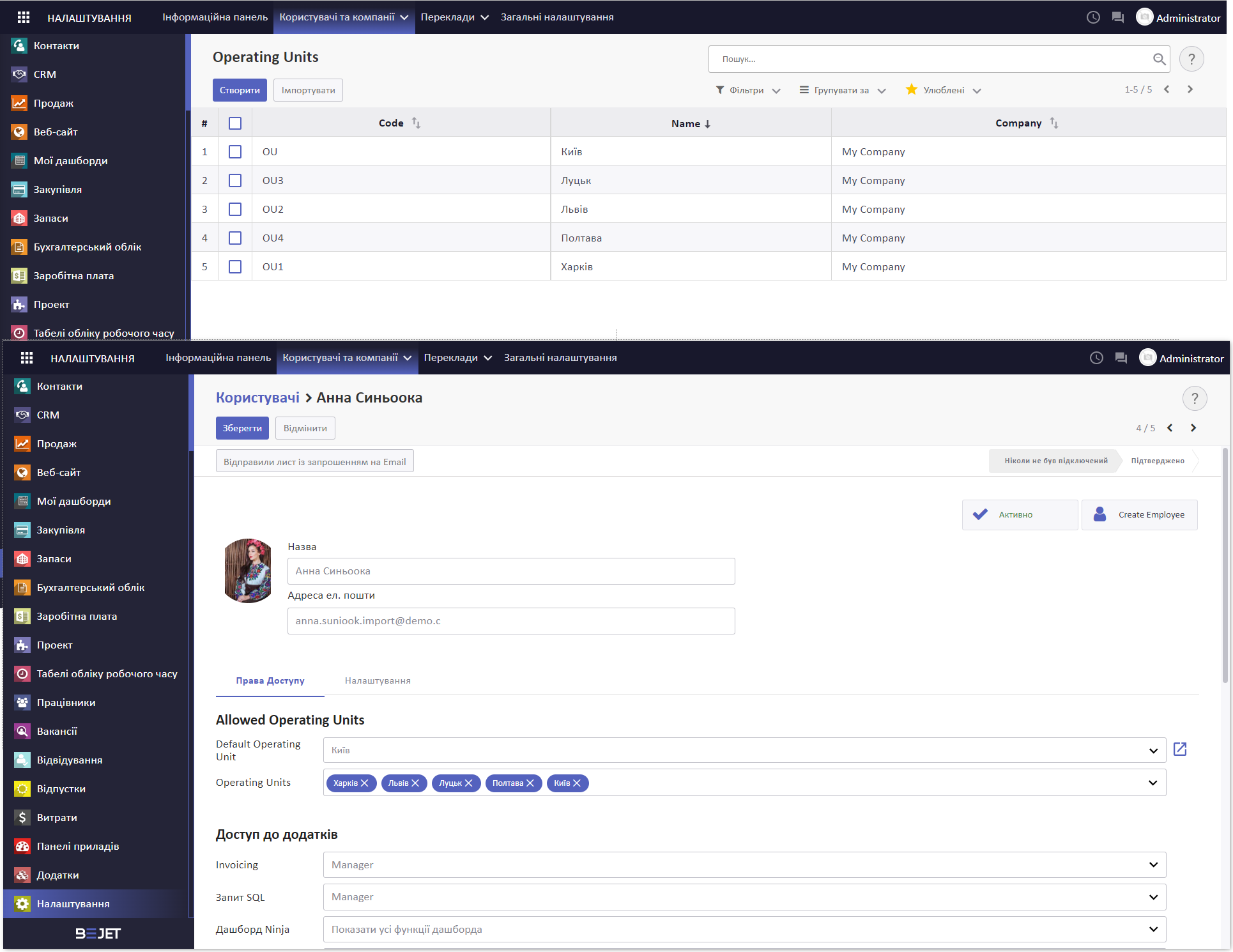Image resolution: width=1233 pixels, height=952 pixels.
Task: Check the row checkbox for OU2 Львів
Action: click(x=235, y=210)
